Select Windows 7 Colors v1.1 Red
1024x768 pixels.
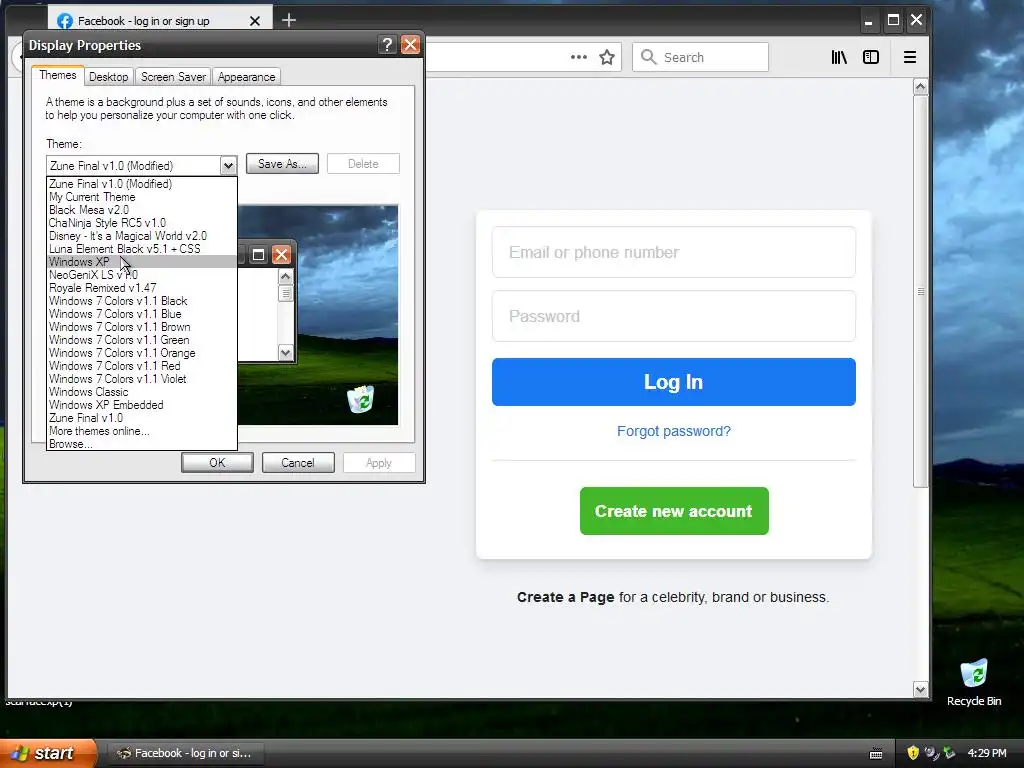[x=142, y=366]
